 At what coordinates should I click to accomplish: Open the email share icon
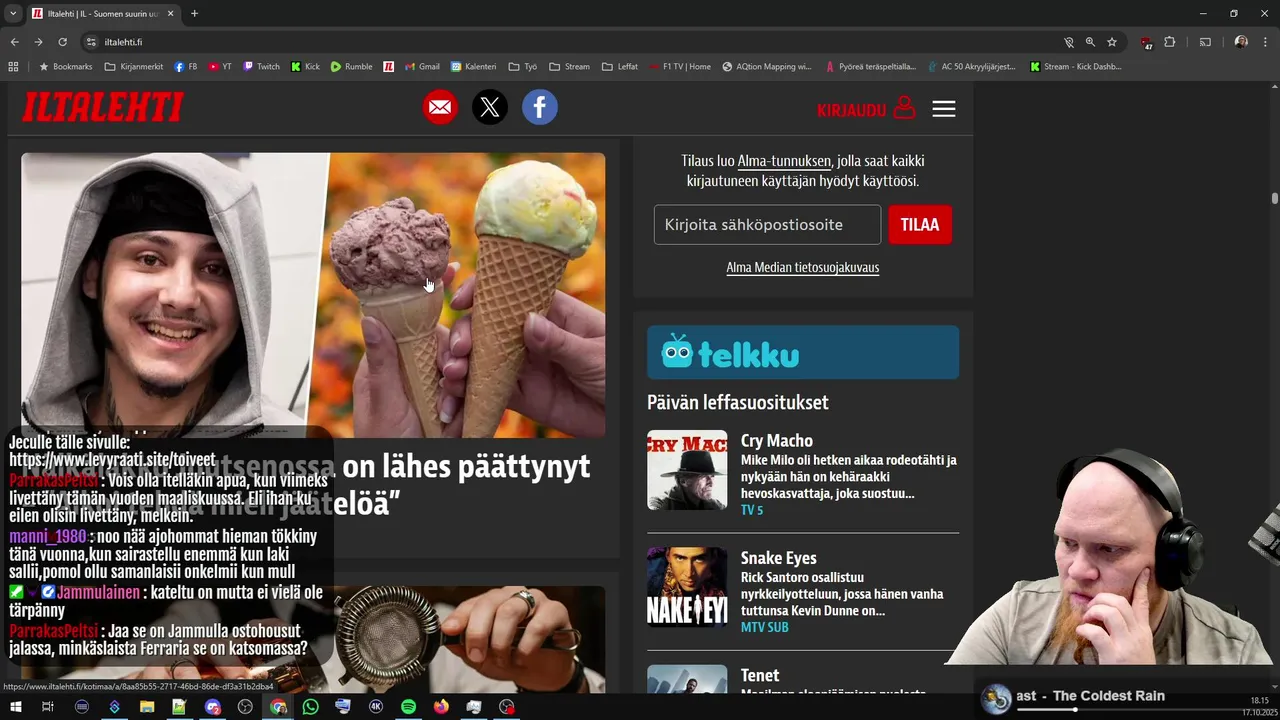(440, 107)
